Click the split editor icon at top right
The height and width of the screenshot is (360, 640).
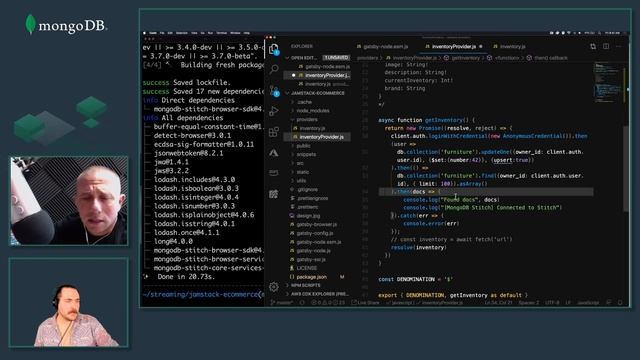(606, 47)
